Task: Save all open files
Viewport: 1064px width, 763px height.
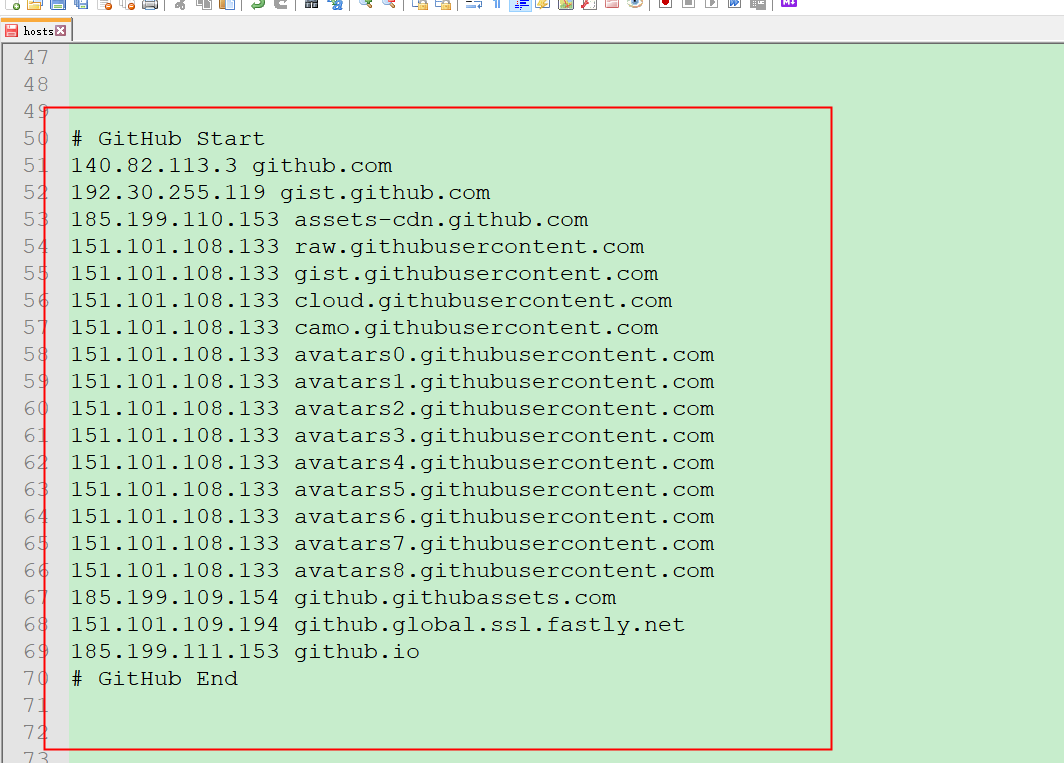Action: pos(81,3)
